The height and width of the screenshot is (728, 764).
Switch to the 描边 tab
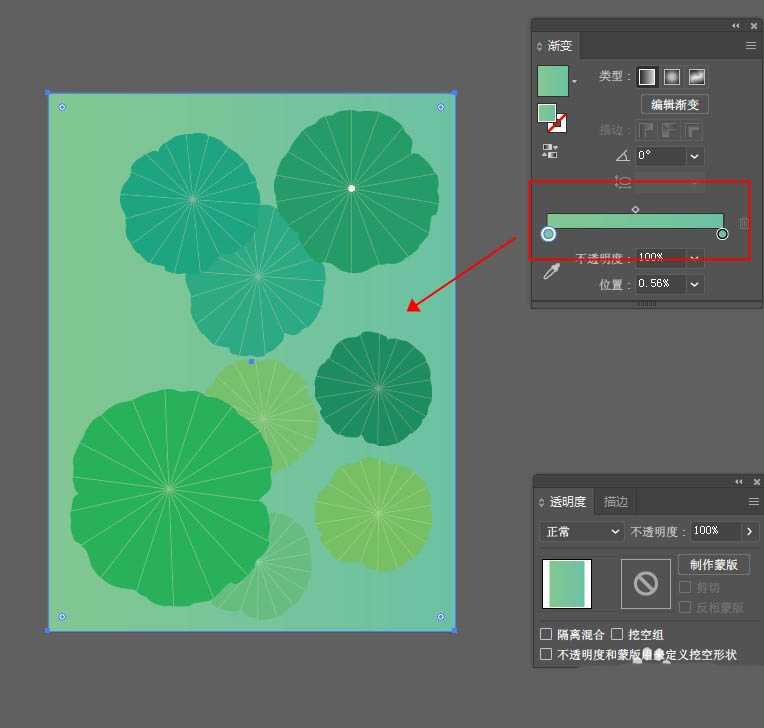pyautogui.click(x=616, y=502)
